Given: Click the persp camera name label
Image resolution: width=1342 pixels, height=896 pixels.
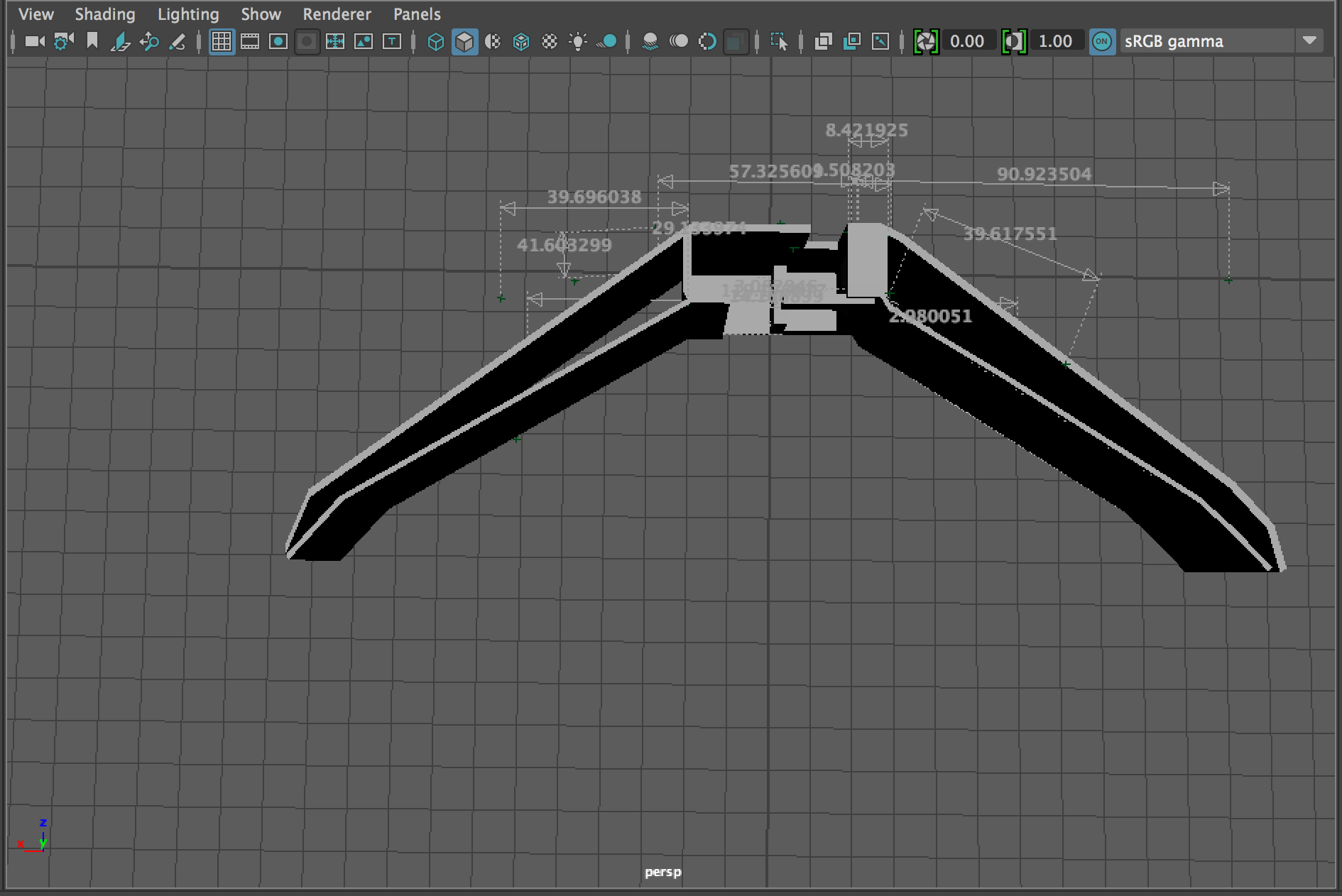Looking at the screenshot, I should click(x=662, y=872).
